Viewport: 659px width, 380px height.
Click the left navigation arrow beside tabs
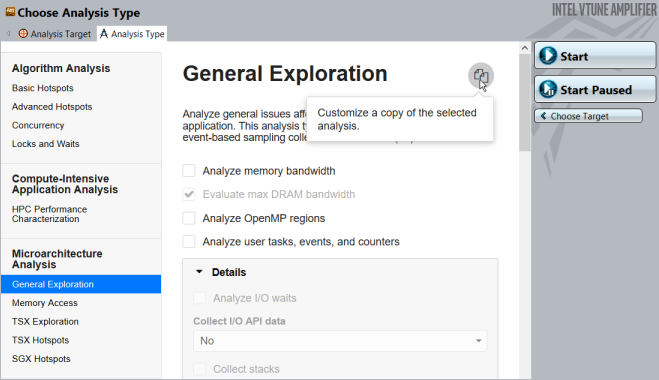tap(8, 34)
